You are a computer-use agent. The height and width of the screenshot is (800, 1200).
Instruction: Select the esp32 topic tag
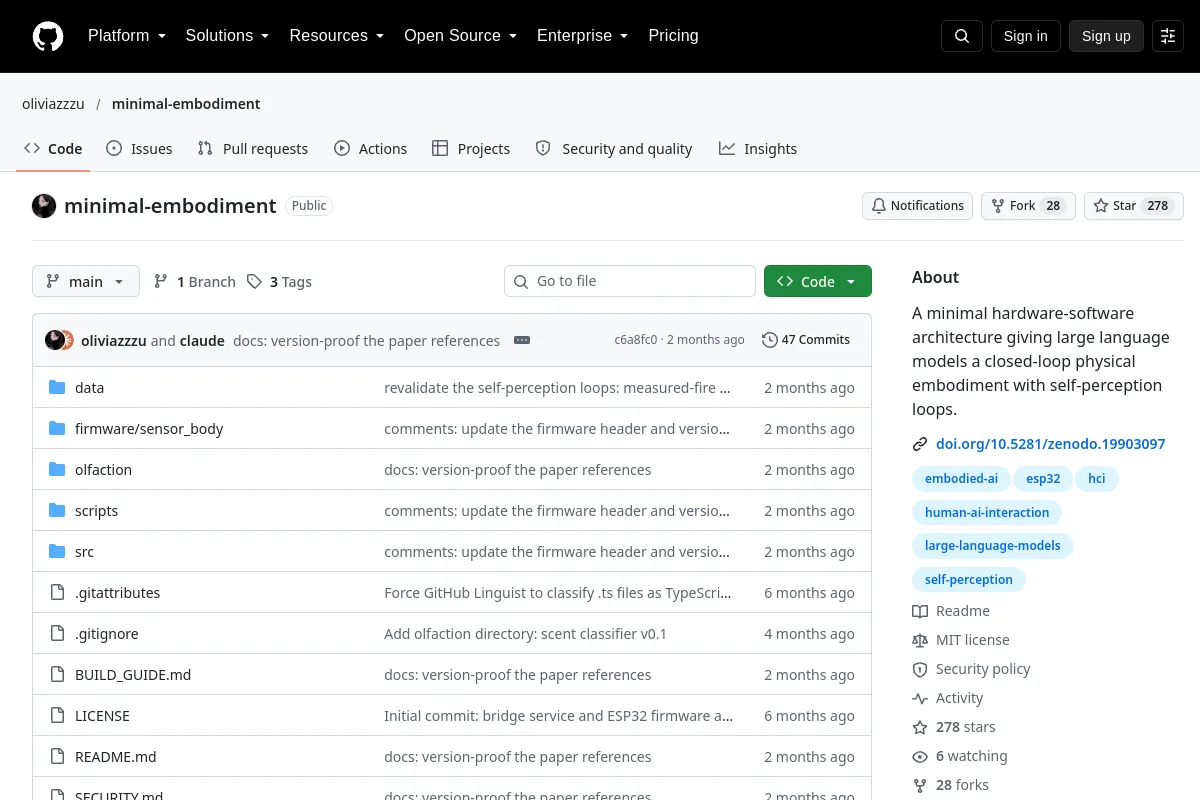pos(1043,479)
